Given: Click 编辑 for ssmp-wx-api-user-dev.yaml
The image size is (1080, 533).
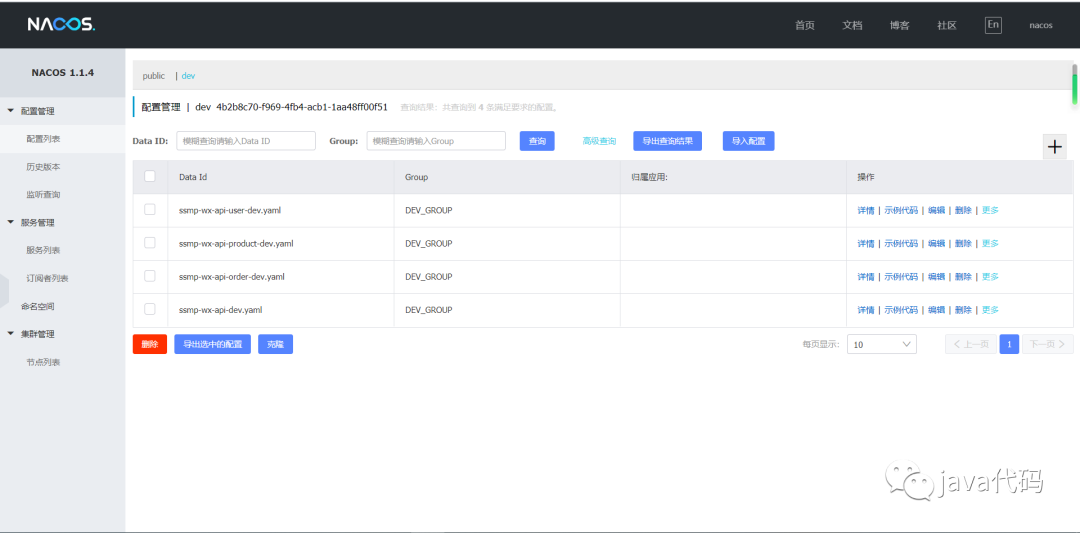Looking at the screenshot, I should (x=936, y=211).
